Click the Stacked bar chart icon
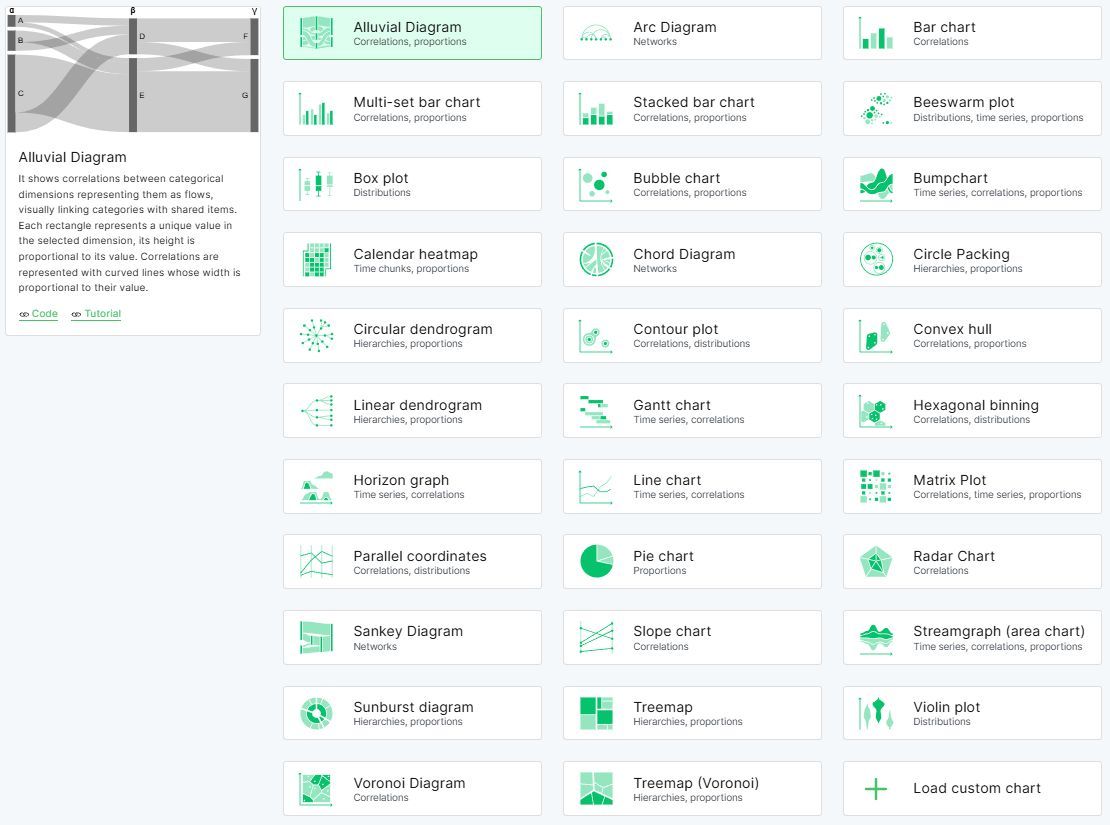The width and height of the screenshot is (1110, 825). [x=596, y=108]
